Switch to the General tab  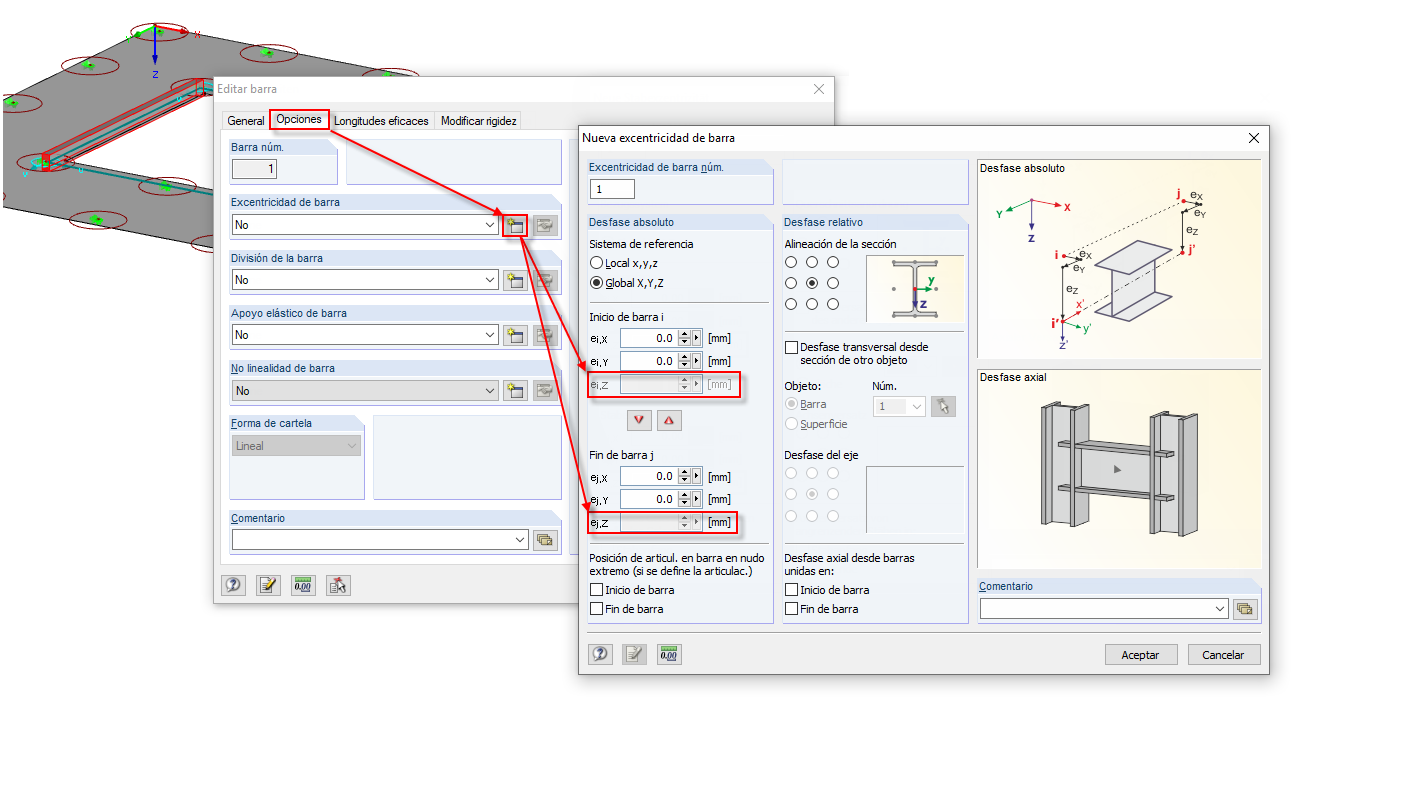(x=246, y=121)
